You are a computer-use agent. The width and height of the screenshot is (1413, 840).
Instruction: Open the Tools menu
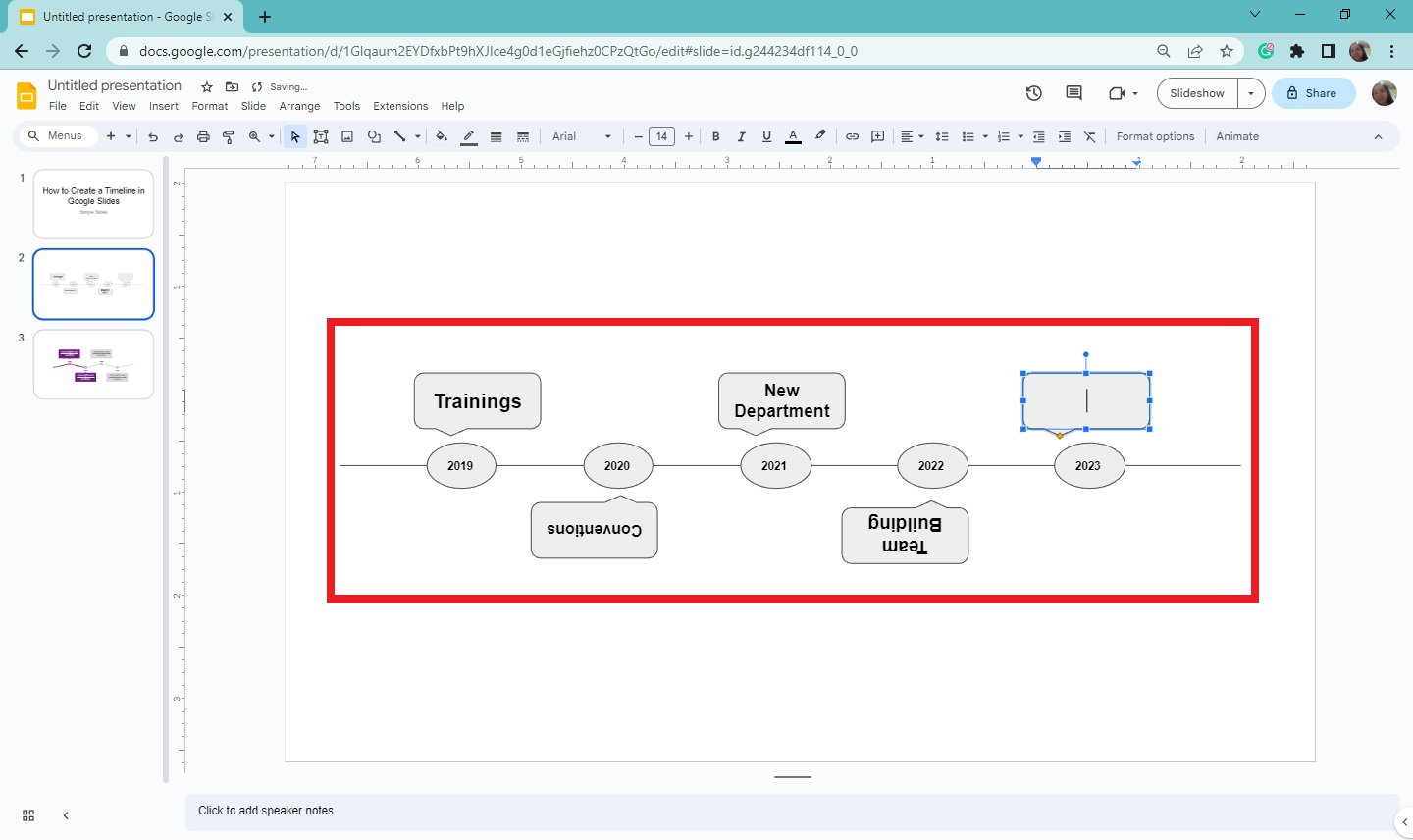346,106
